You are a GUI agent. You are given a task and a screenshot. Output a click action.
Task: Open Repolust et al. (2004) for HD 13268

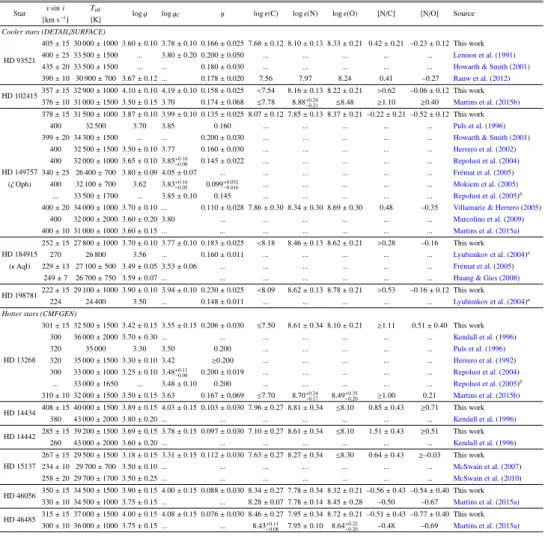(x=486, y=372)
